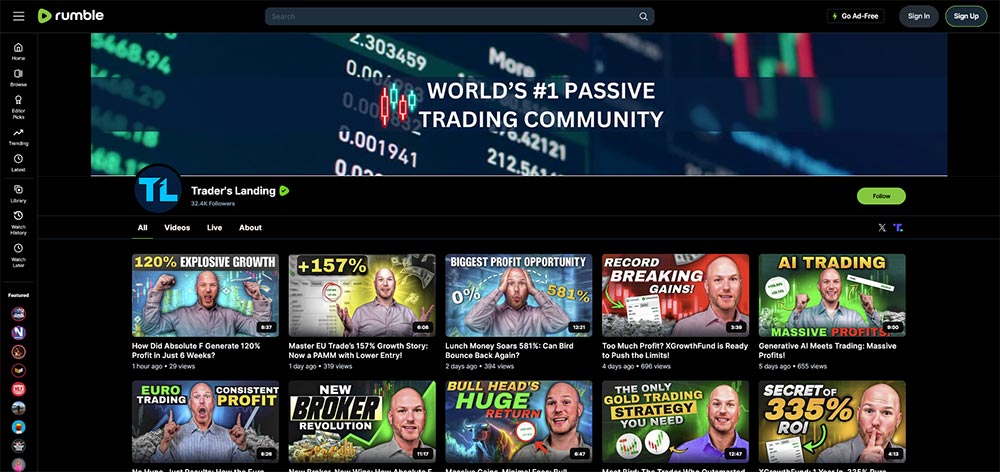Click the green verified badge
This screenshot has height=472, width=1000.
click(x=284, y=190)
